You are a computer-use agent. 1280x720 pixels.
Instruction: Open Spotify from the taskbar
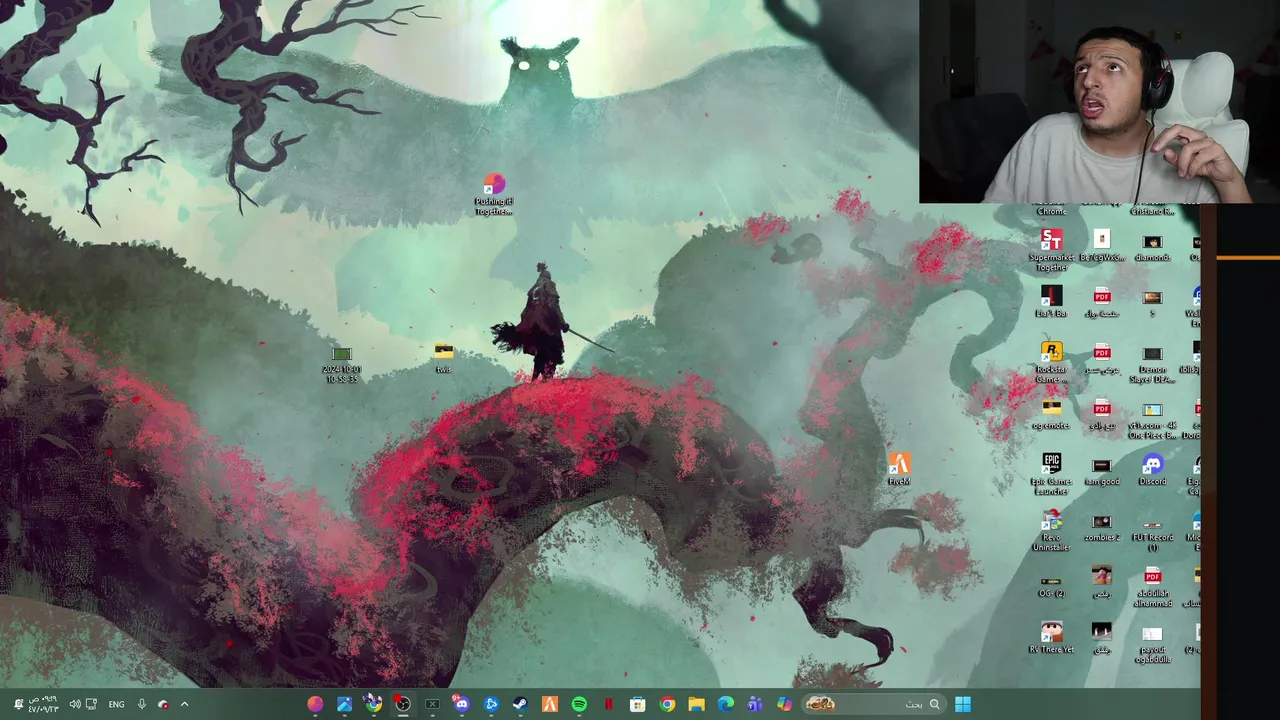(579, 704)
